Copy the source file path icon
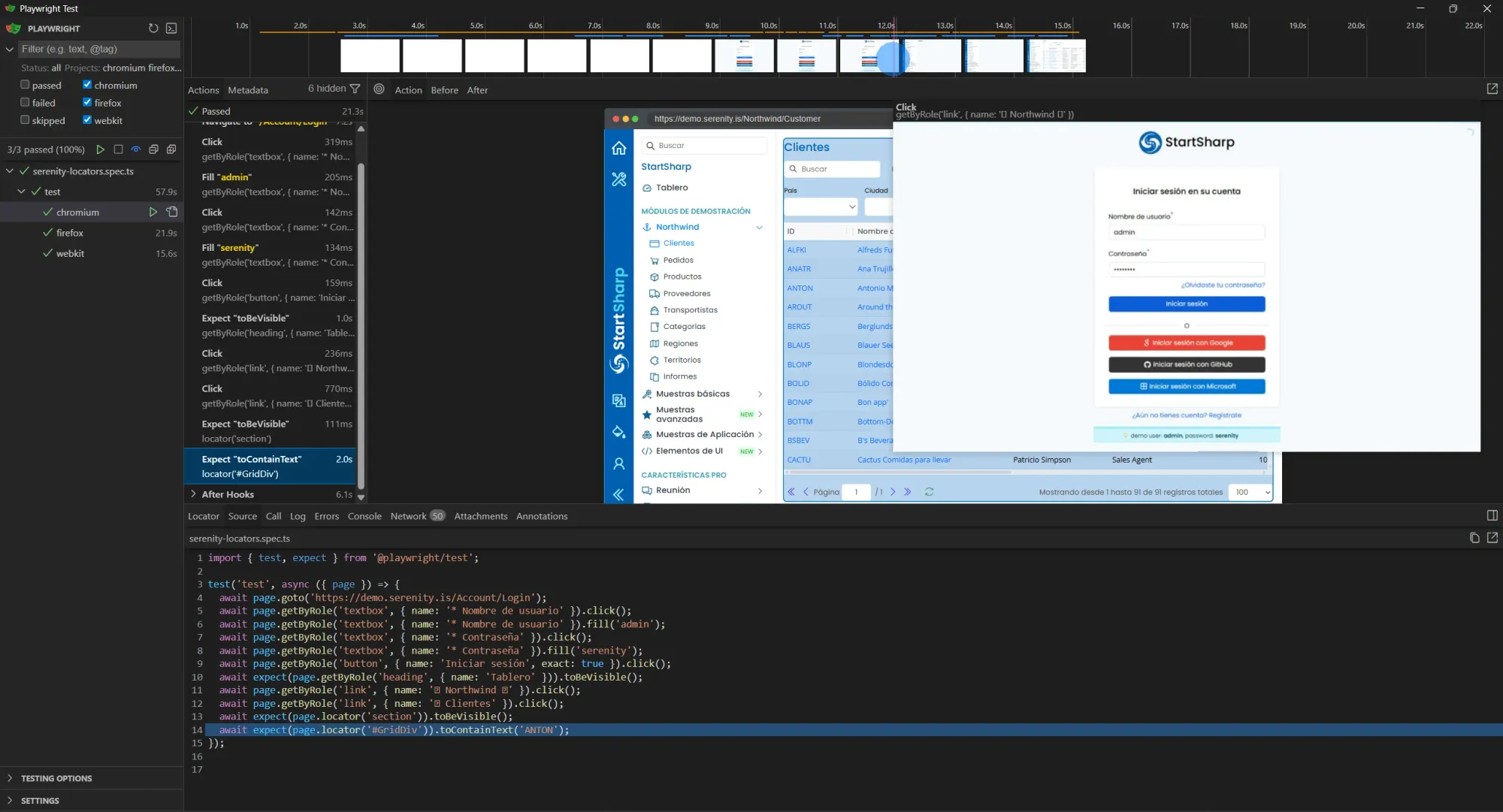The width and height of the screenshot is (1503, 812). click(x=1474, y=539)
